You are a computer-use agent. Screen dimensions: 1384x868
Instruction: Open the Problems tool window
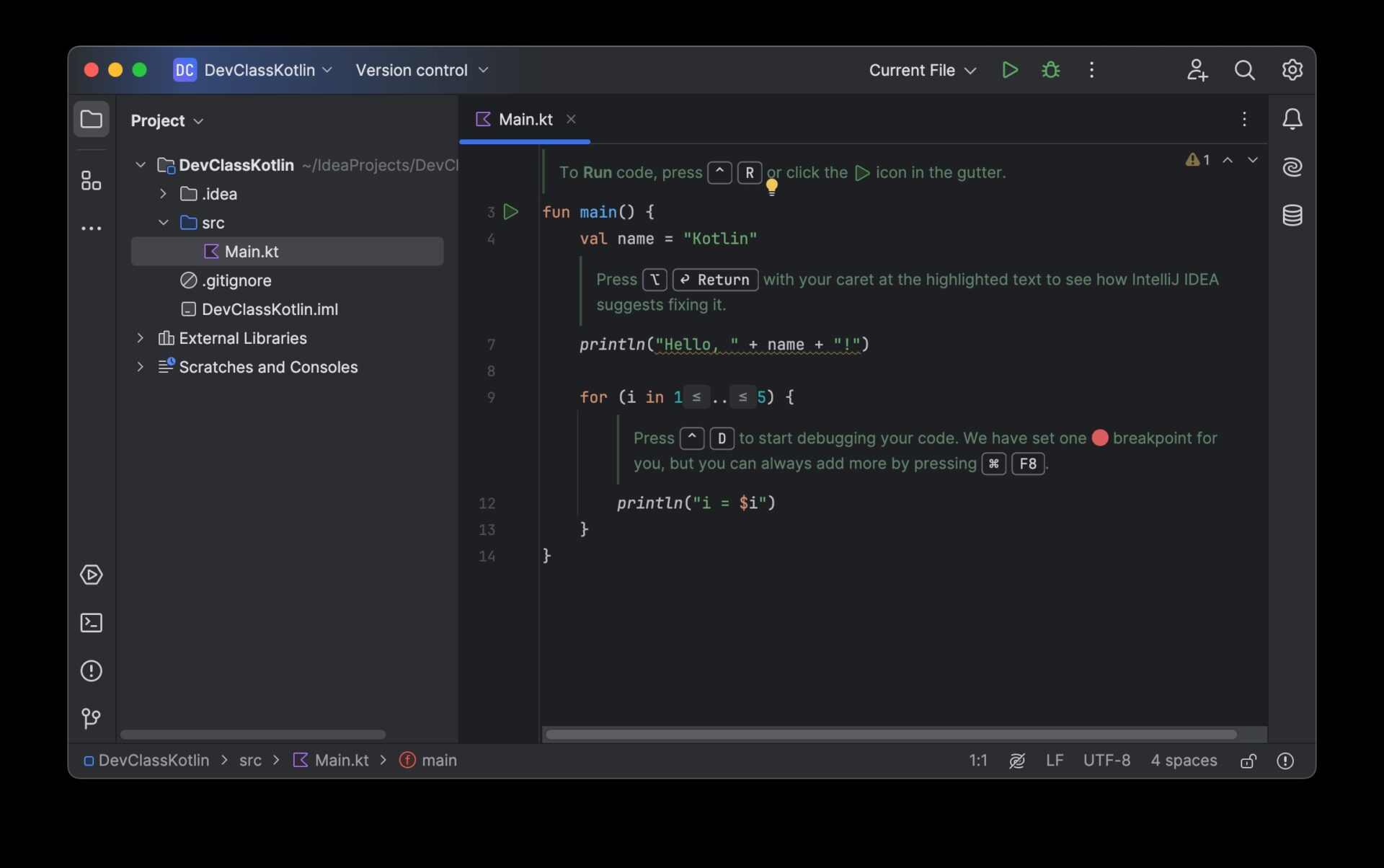tap(91, 670)
